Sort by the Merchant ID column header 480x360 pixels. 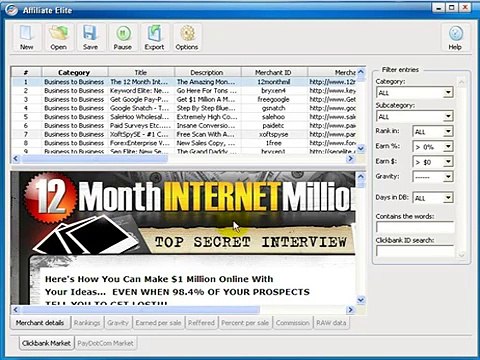(x=273, y=72)
